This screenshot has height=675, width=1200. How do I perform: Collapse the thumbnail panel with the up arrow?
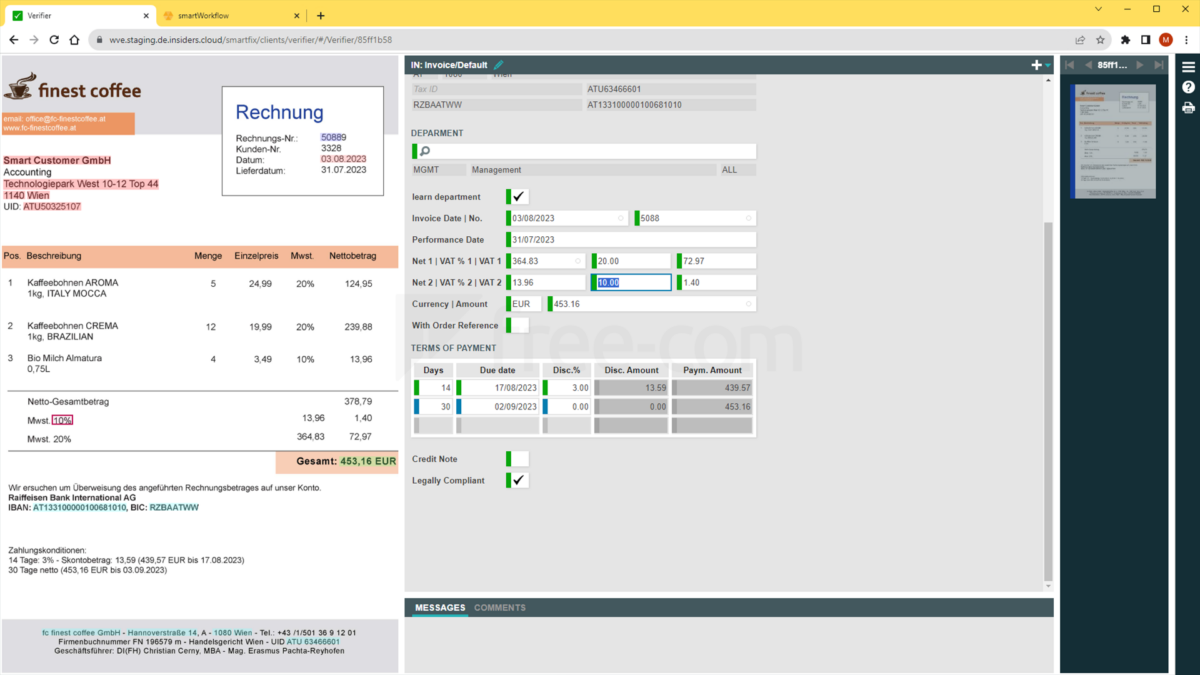1048,79
